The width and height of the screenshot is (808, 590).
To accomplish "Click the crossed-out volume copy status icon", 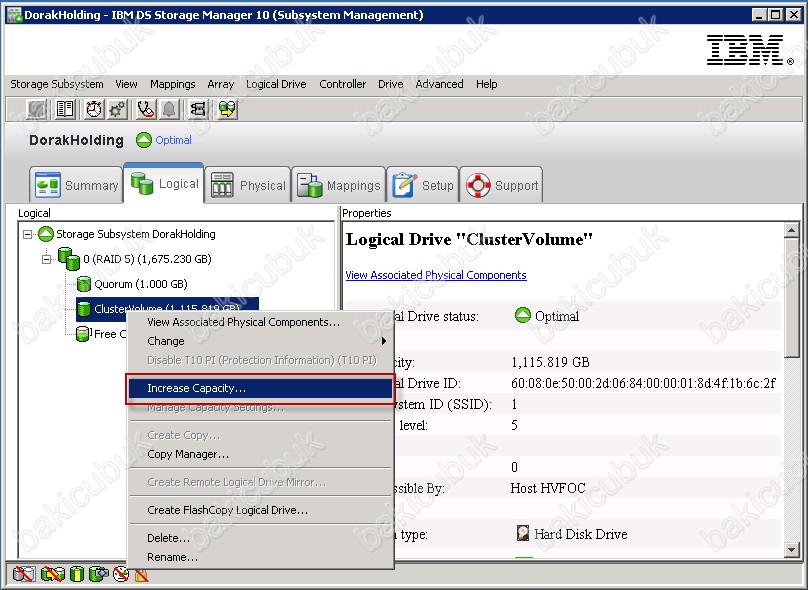I will tap(53, 574).
